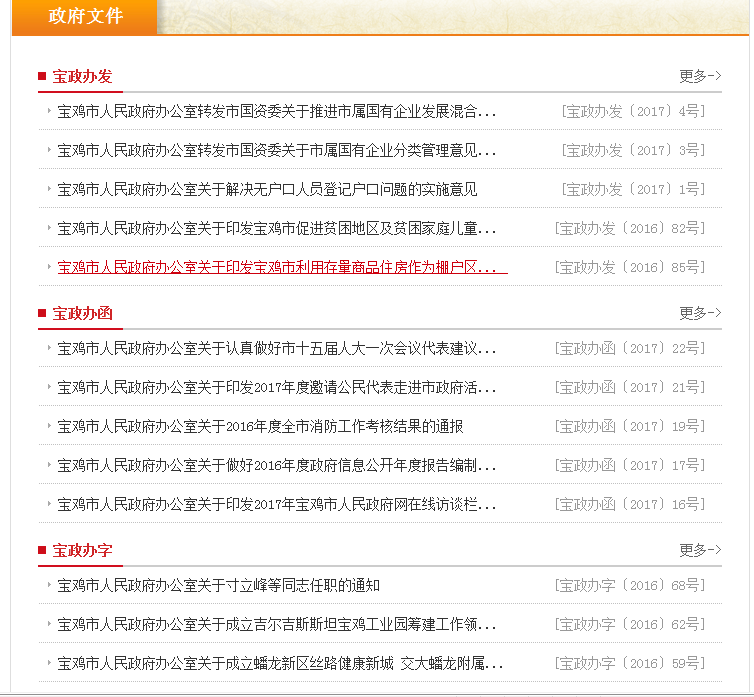Open 2017年度邀请公民代表走进市政府 document
Viewport: 754px width, 697px height.
coord(276,387)
